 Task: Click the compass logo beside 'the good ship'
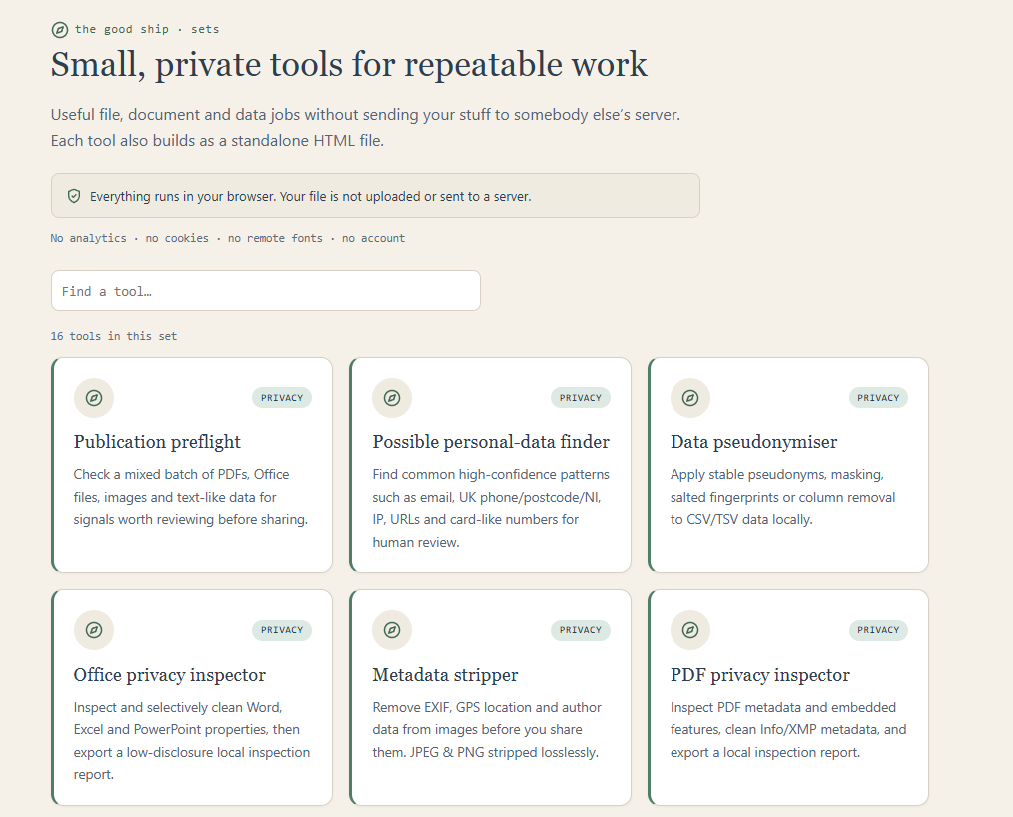tap(59, 30)
